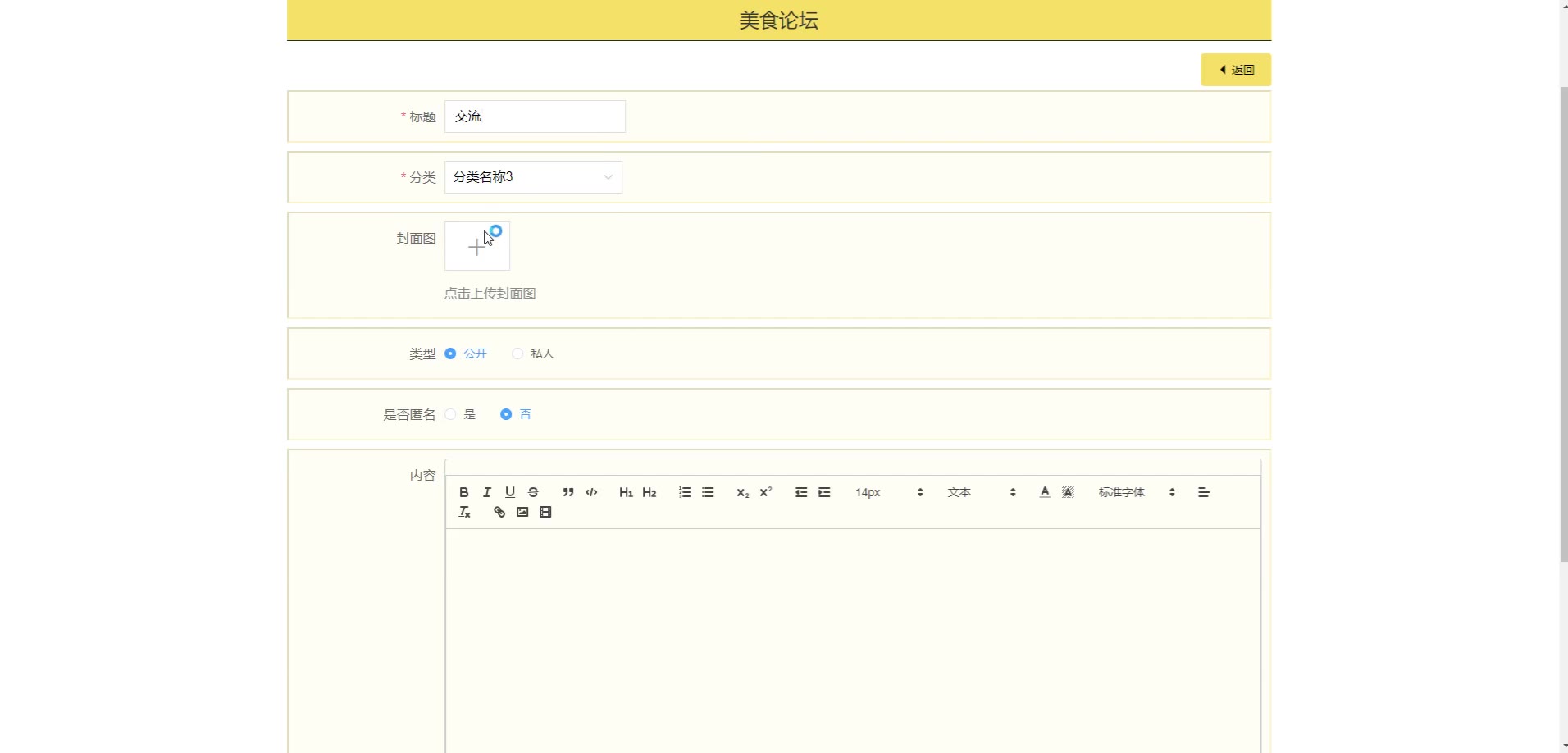Click the 标题 title input field
1568x753 pixels.
point(535,116)
